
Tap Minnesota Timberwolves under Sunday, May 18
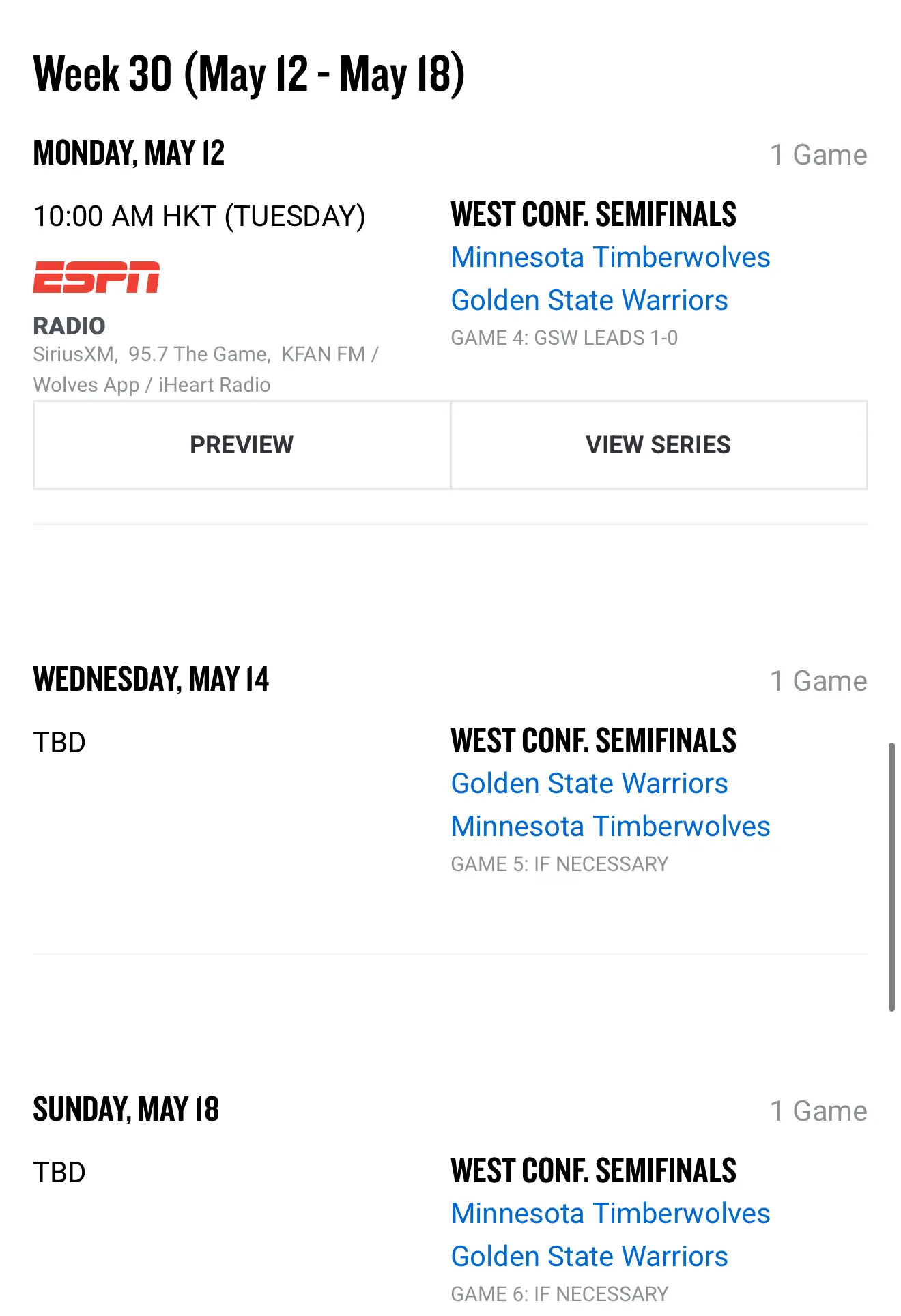point(610,1214)
